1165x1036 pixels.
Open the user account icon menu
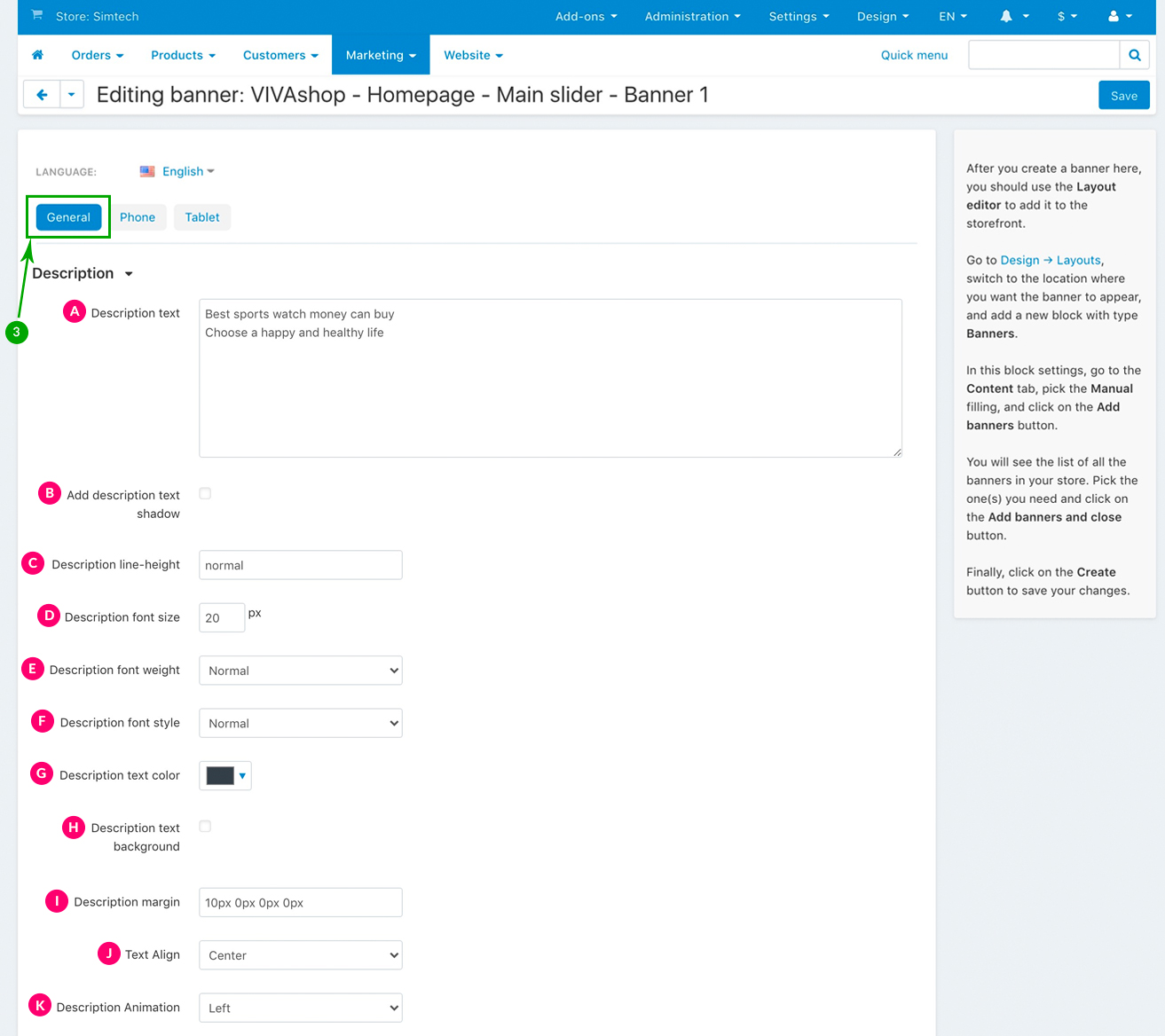[1120, 16]
